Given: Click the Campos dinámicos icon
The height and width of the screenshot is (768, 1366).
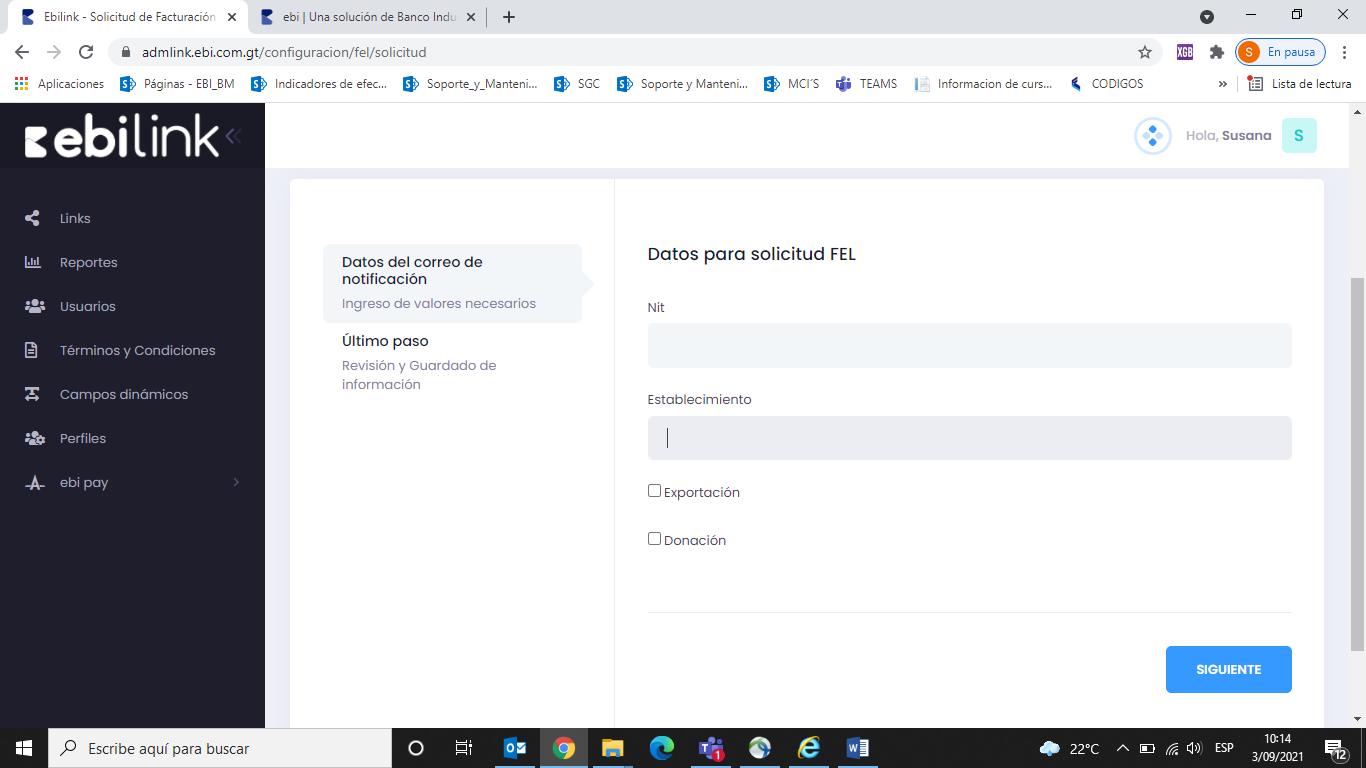Looking at the screenshot, I should (32, 394).
